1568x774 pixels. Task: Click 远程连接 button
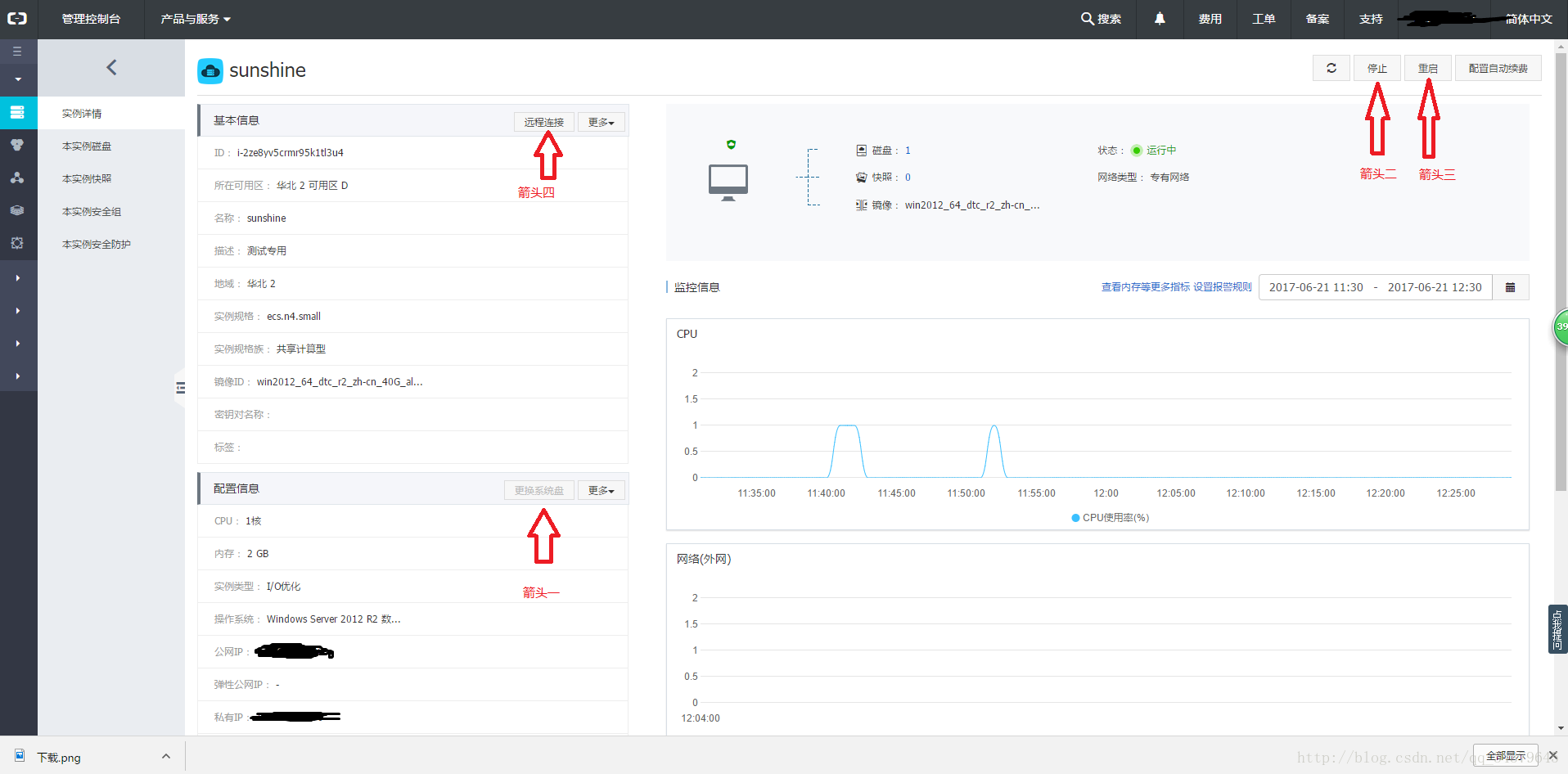point(544,122)
